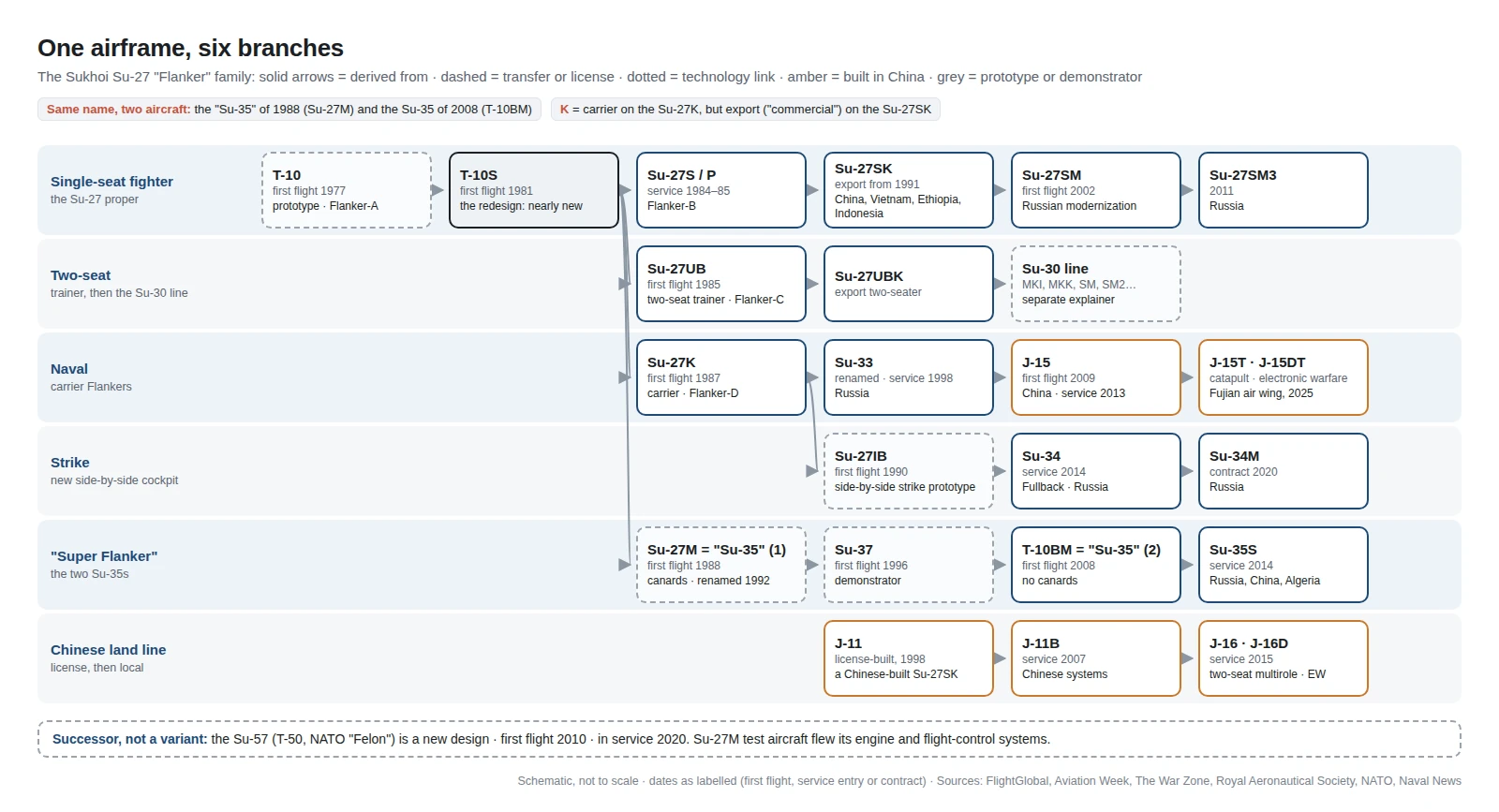The image size is (1499, 812).
Task: Select the "Chinese land line" row label
Action: [108, 650]
